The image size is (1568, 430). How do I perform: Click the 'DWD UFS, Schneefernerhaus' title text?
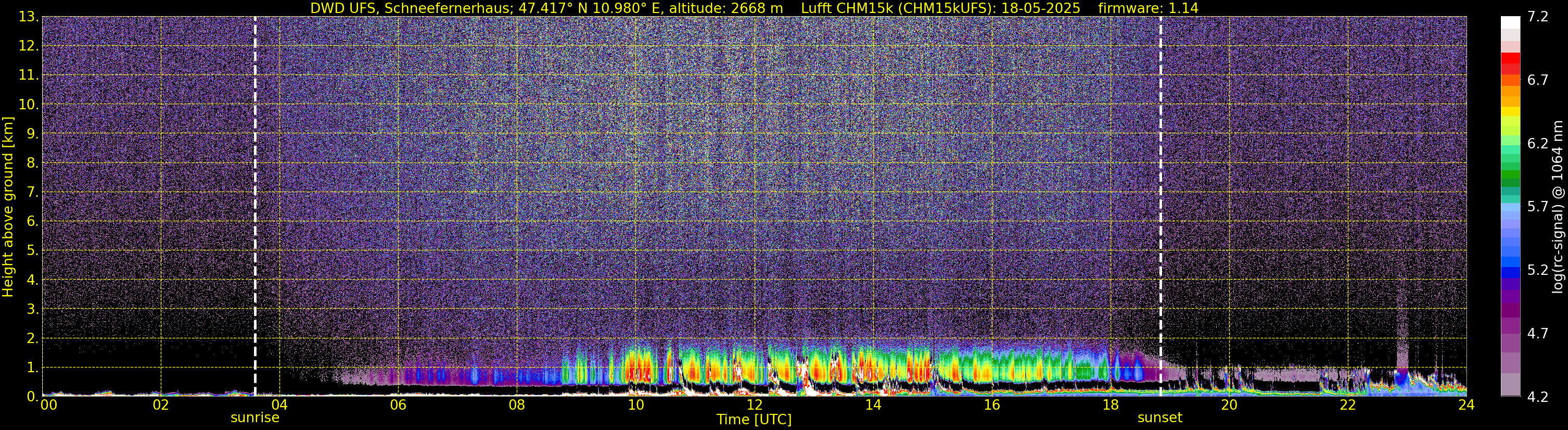click(412, 8)
